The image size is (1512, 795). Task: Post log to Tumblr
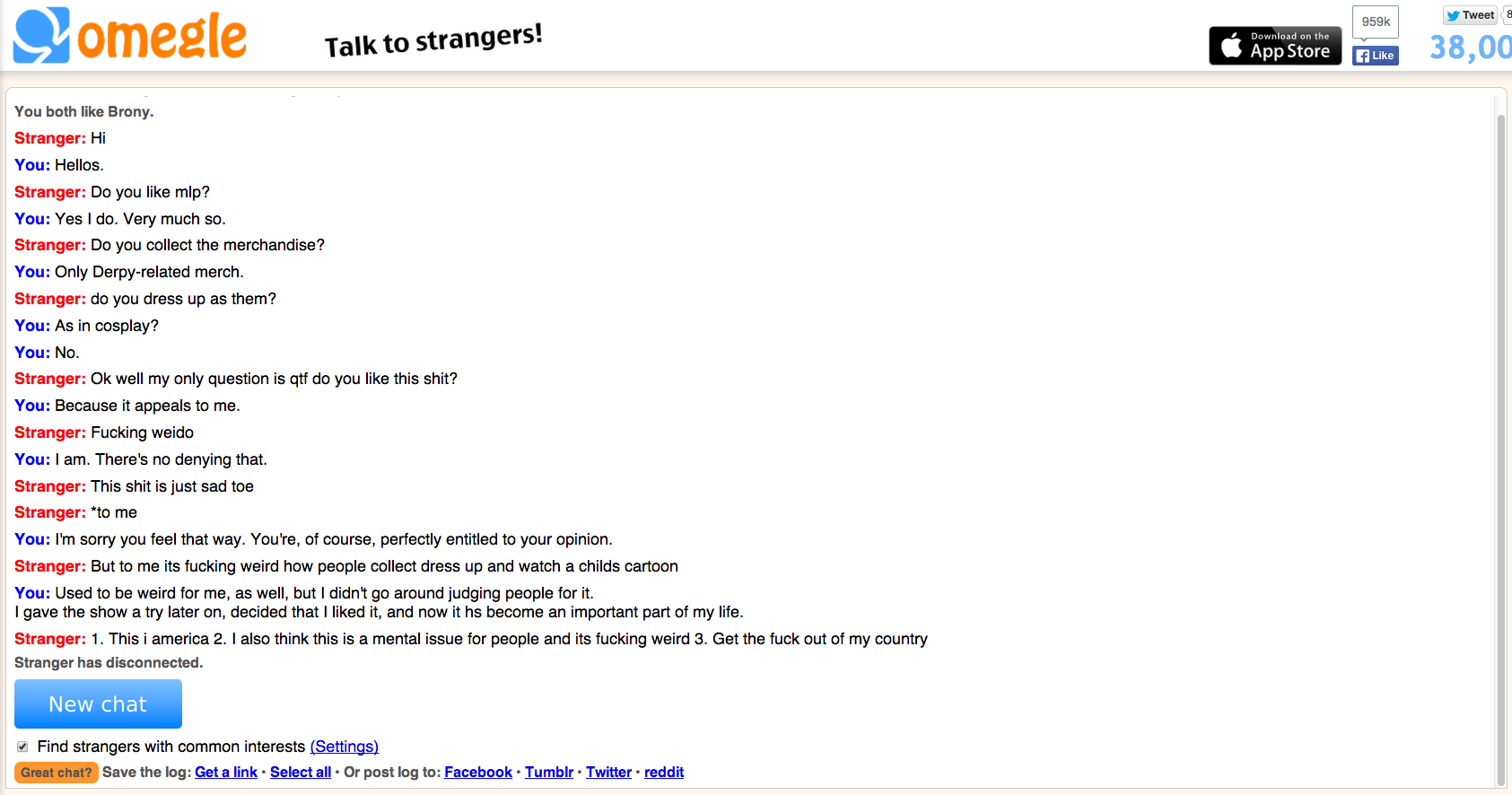(549, 773)
